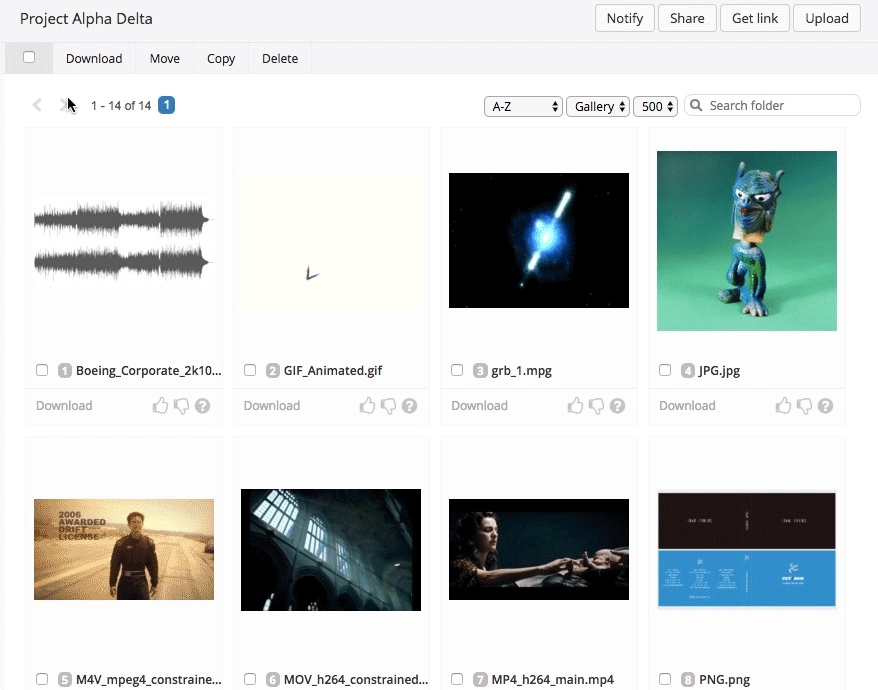
Task: Click the help icon under GIF_Animated.gif
Action: (x=410, y=406)
